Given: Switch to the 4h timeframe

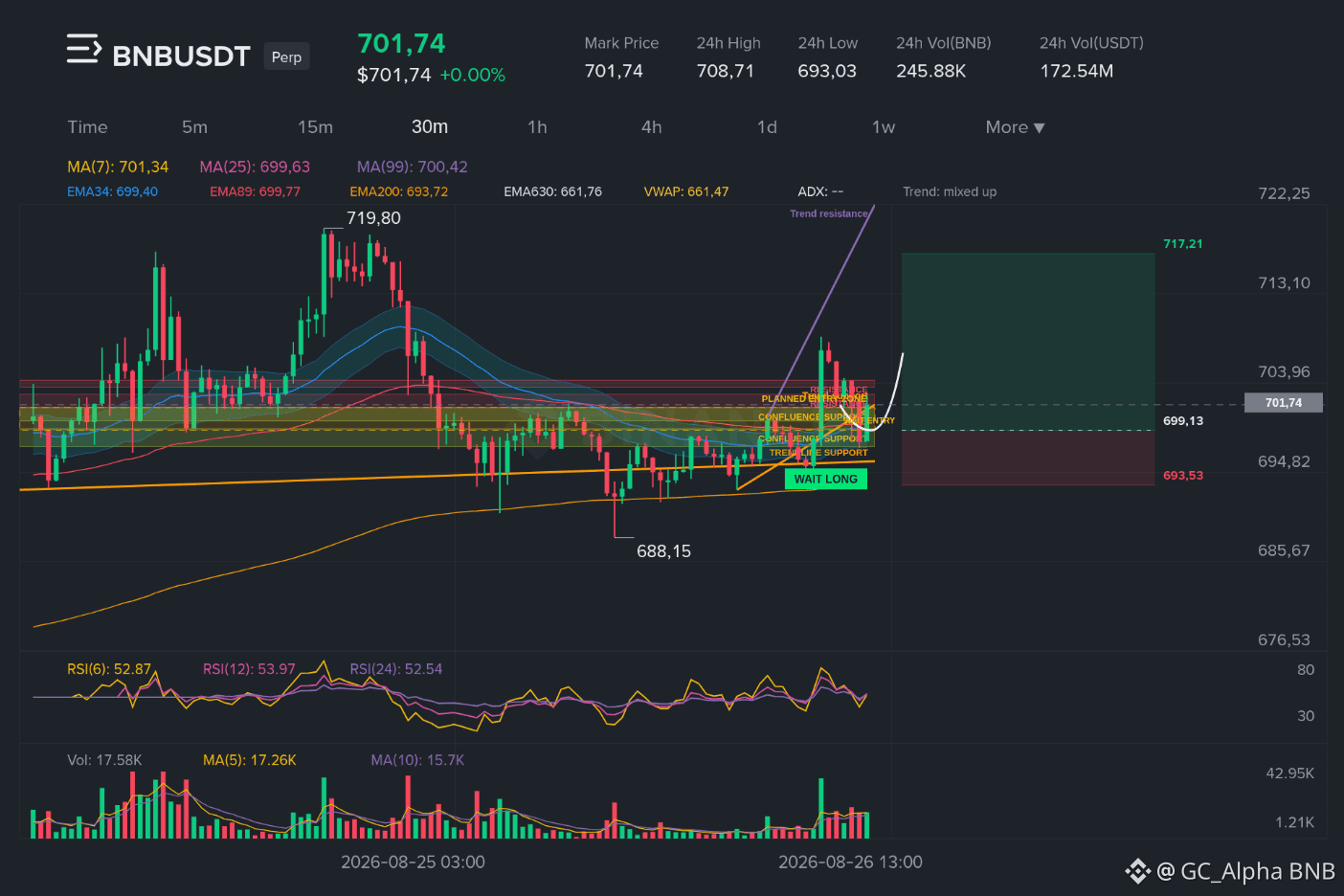Looking at the screenshot, I should [x=652, y=127].
